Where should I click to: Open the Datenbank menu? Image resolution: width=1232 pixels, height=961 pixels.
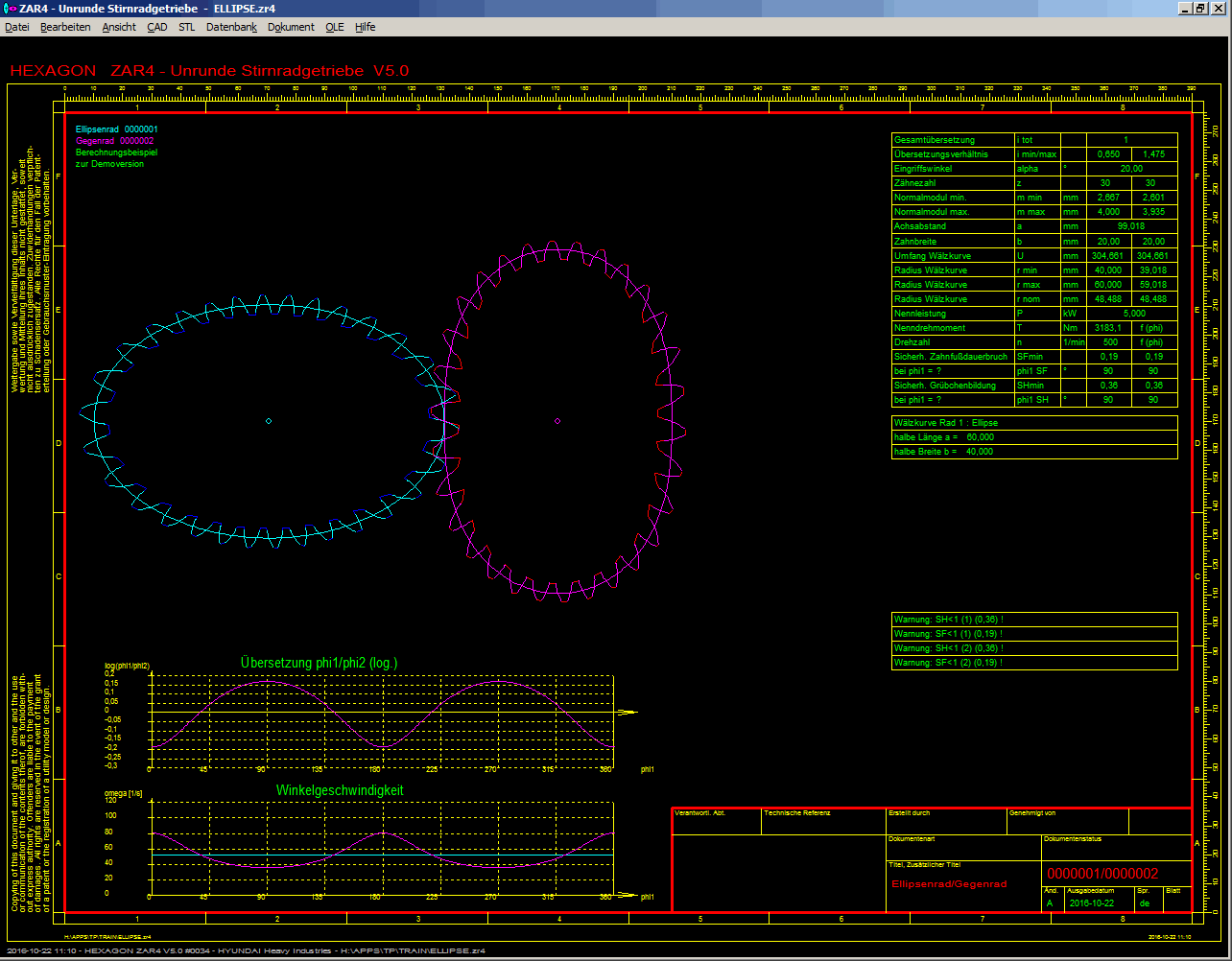click(x=231, y=27)
